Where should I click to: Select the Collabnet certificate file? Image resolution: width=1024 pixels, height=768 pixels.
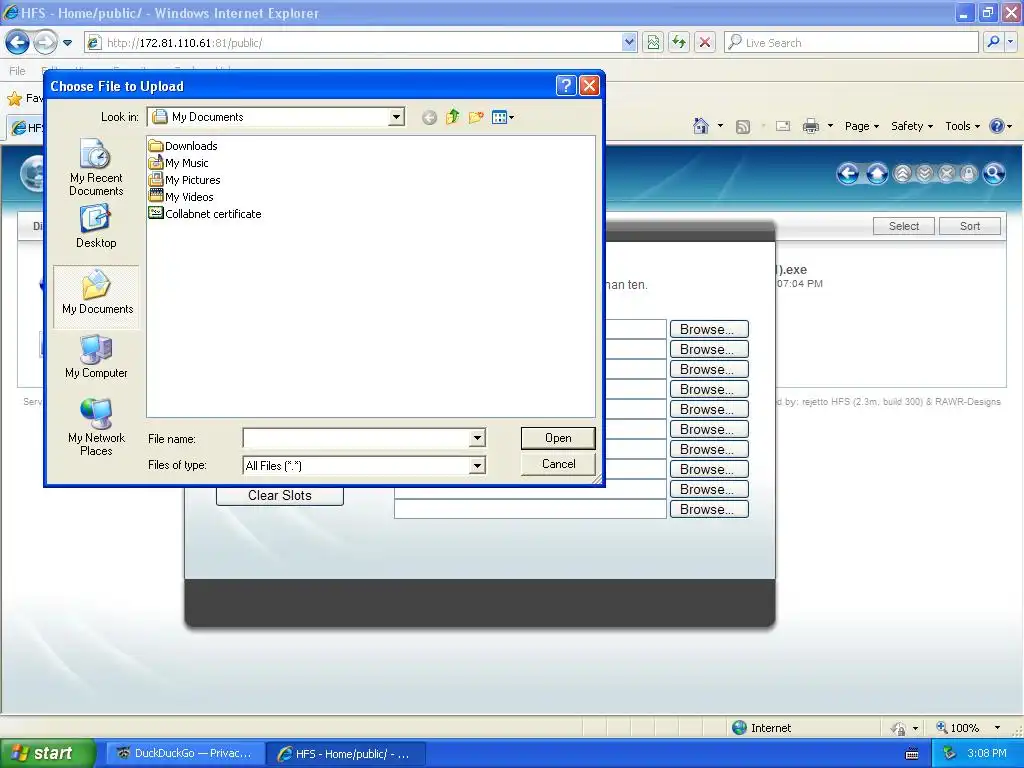(x=205, y=214)
